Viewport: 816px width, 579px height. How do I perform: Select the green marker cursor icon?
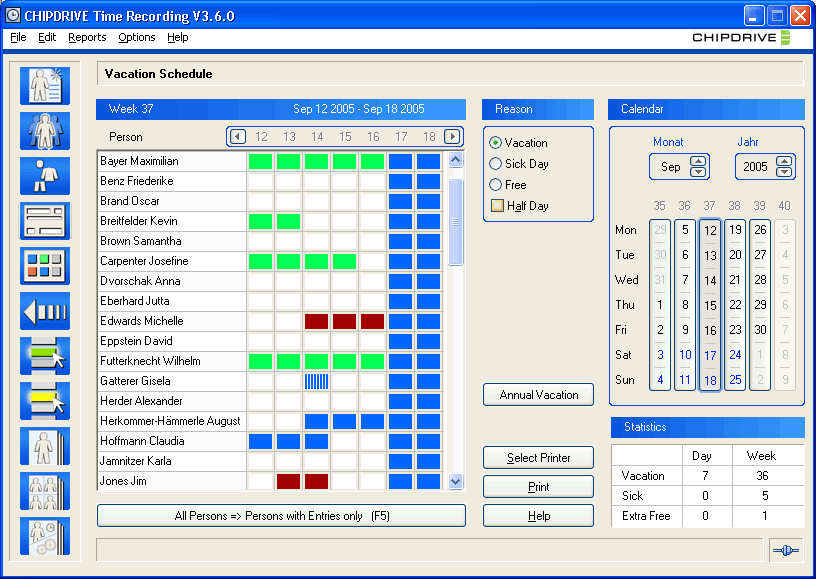coord(44,356)
